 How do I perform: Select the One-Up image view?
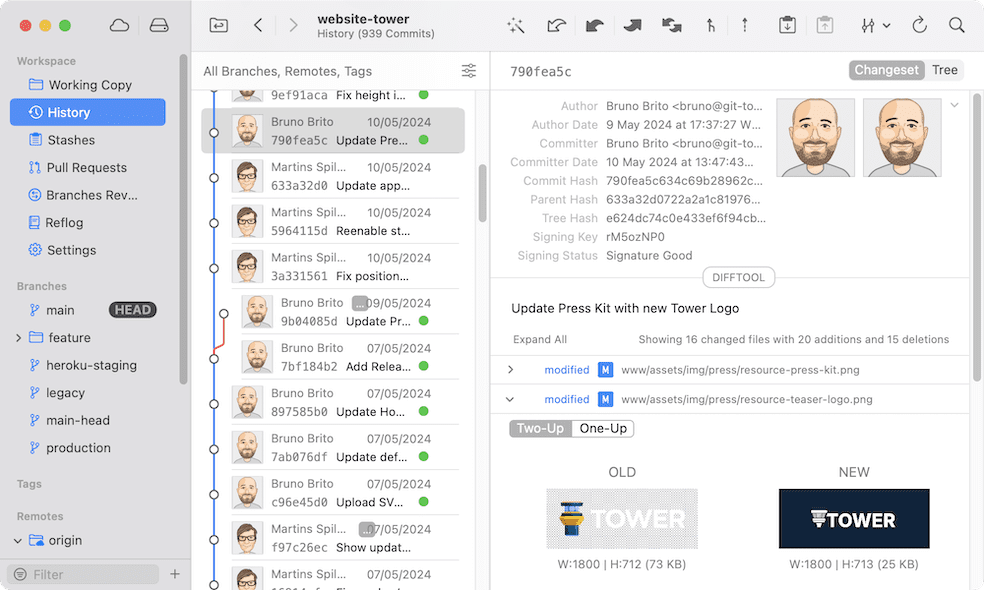603,429
